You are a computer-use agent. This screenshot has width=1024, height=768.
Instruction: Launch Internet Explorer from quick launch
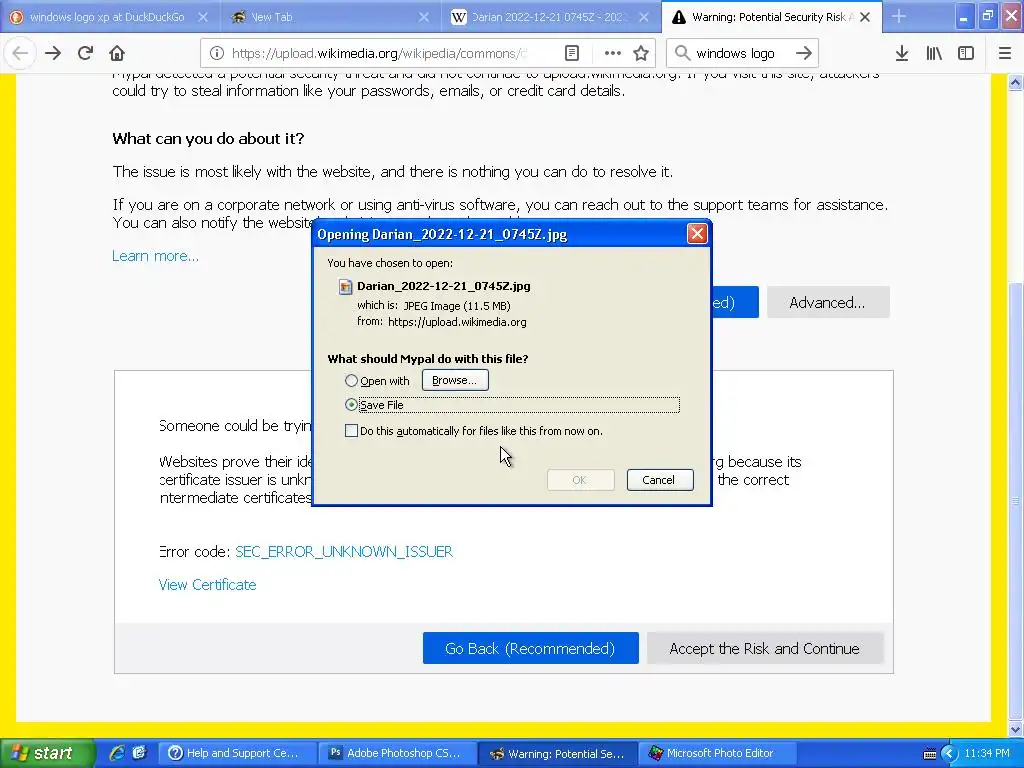pyautogui.click(x=117, y=753)
